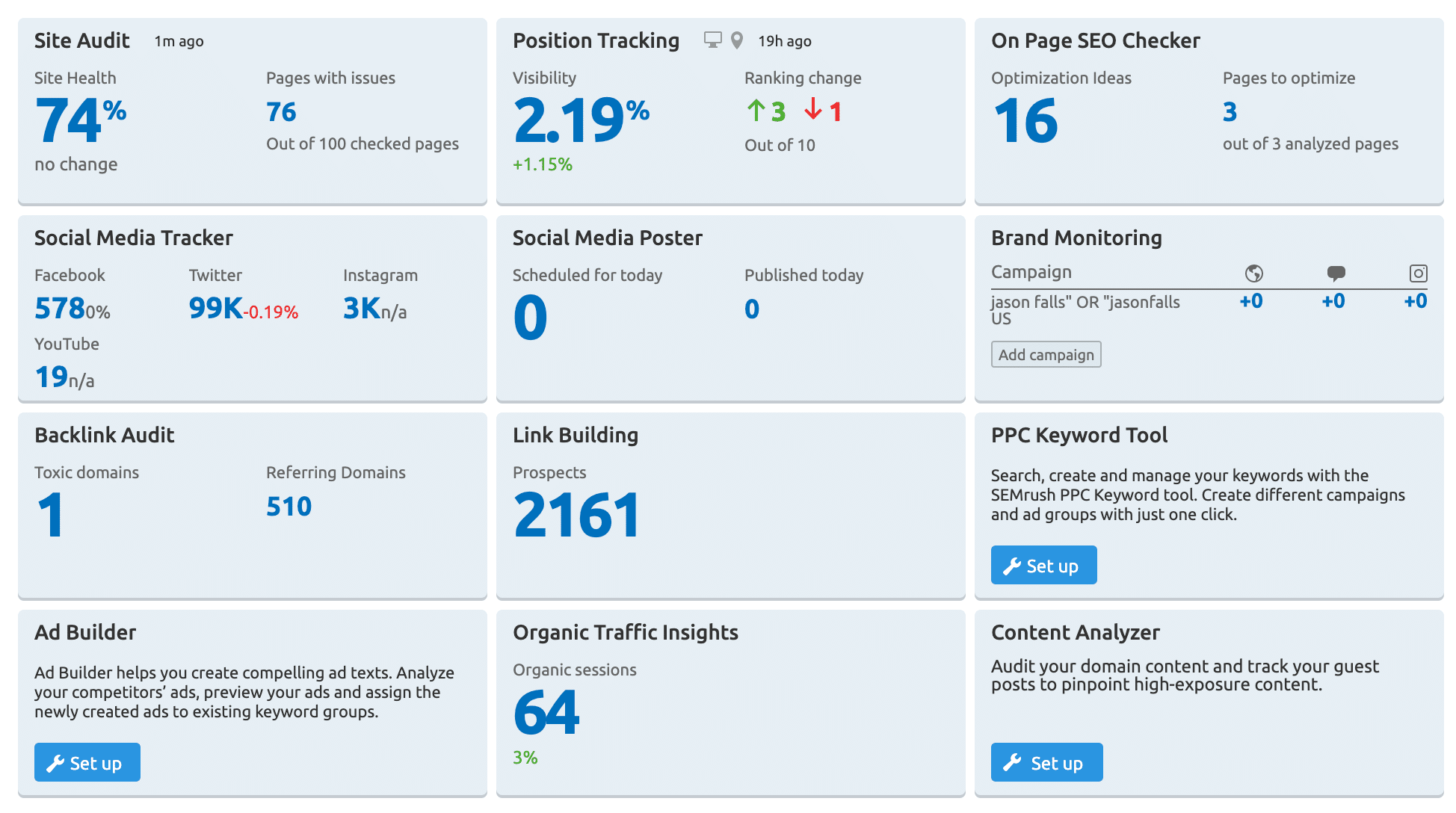
Task: Click the 1 Toxic domains value
Action: (x=51, y=515)
